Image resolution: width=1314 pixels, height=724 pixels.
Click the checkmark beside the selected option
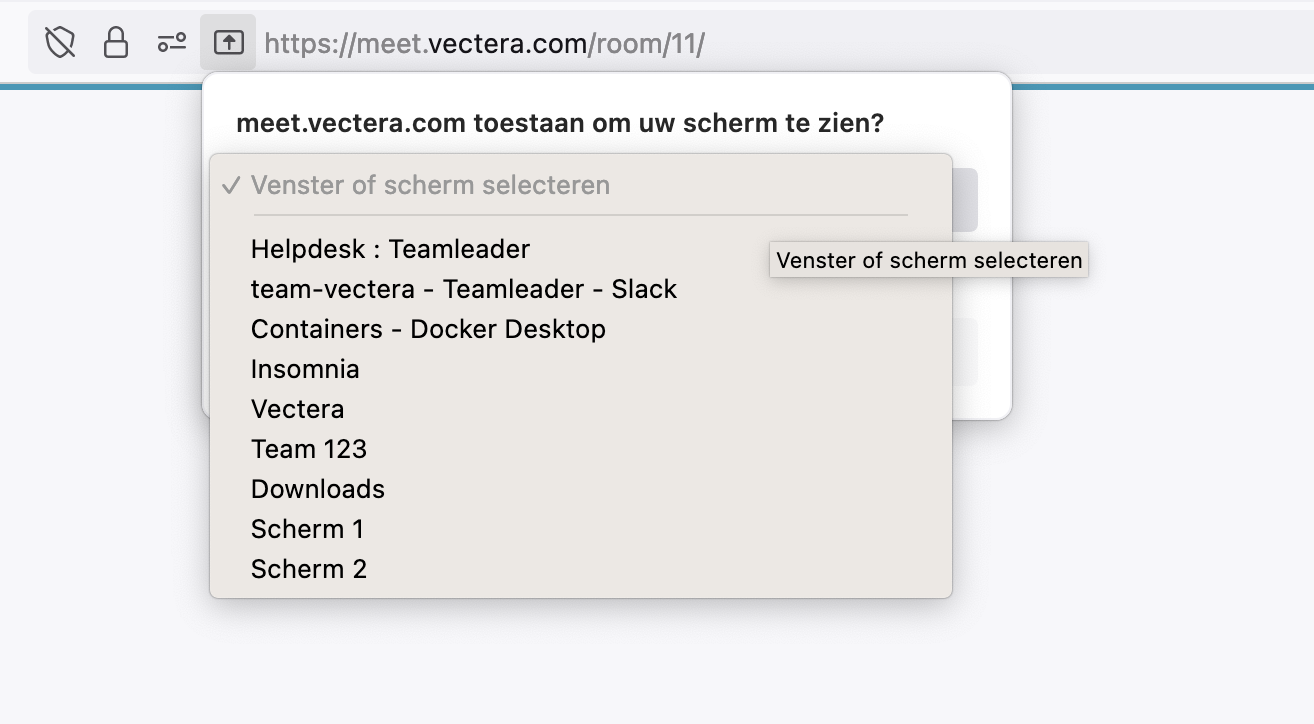click(232, 185)
